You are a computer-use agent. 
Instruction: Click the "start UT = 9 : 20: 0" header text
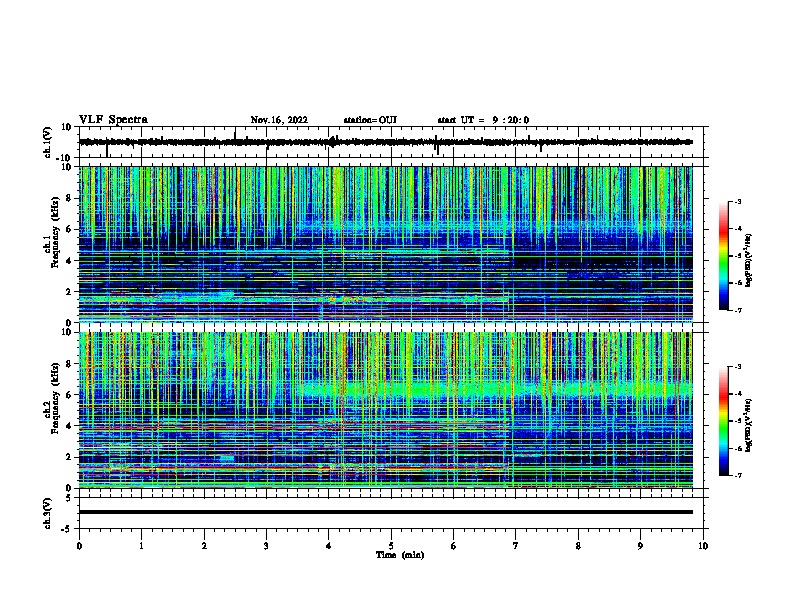pyautogui.click(x=483, y=120)
